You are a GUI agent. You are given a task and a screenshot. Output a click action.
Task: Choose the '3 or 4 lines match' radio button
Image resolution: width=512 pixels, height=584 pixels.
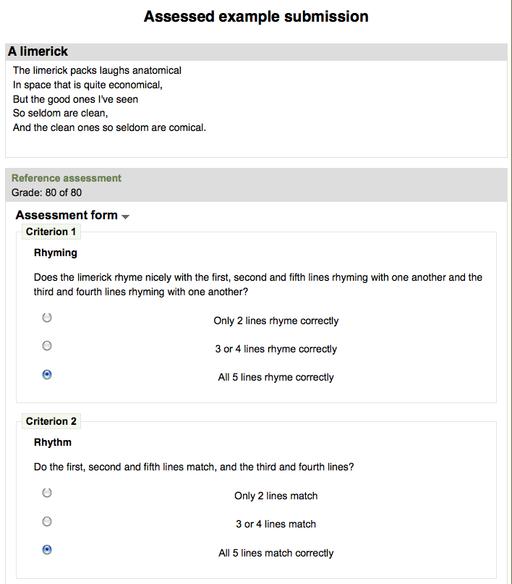tap(47, 521)
